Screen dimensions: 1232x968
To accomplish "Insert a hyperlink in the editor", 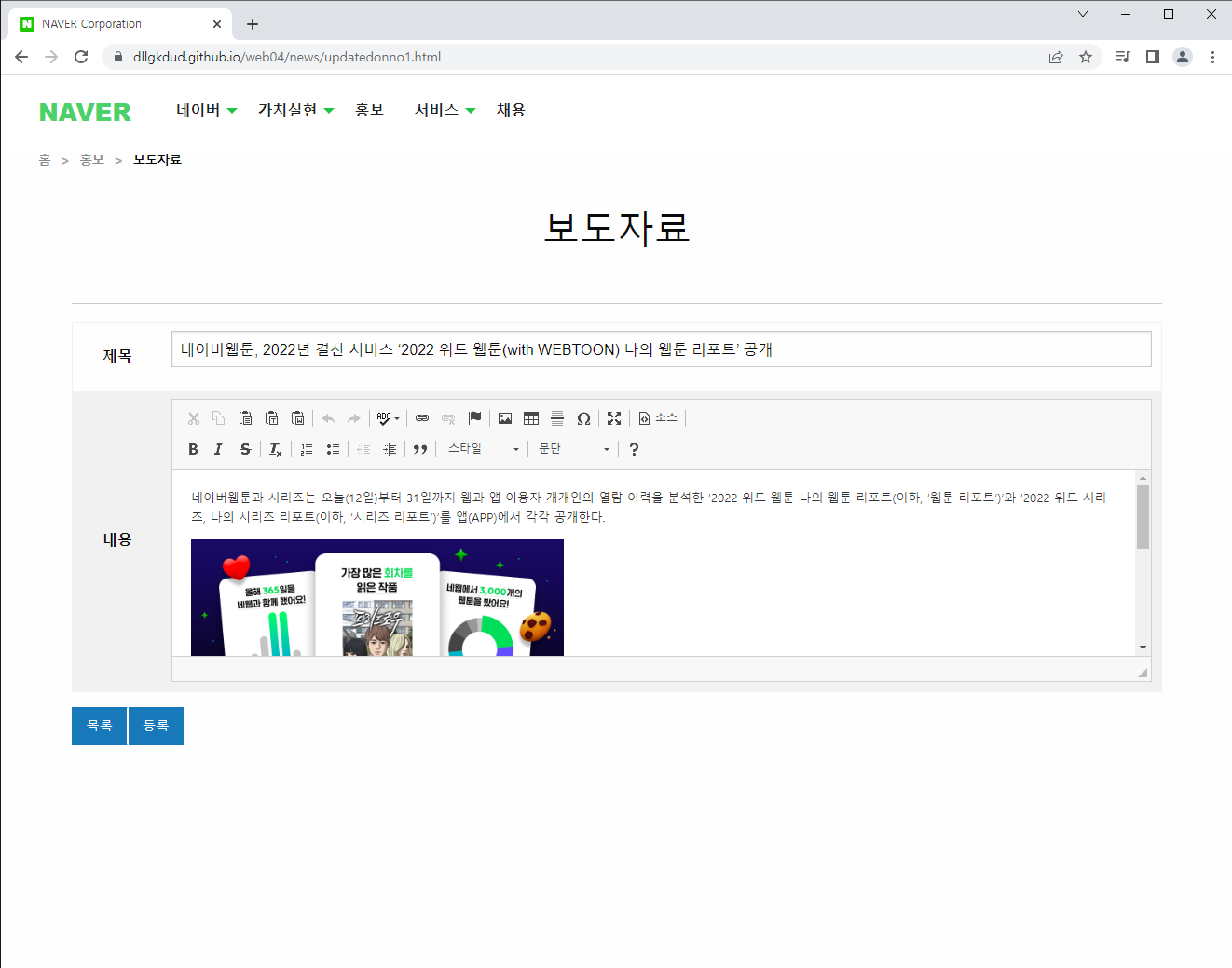I will click(422, 417).
